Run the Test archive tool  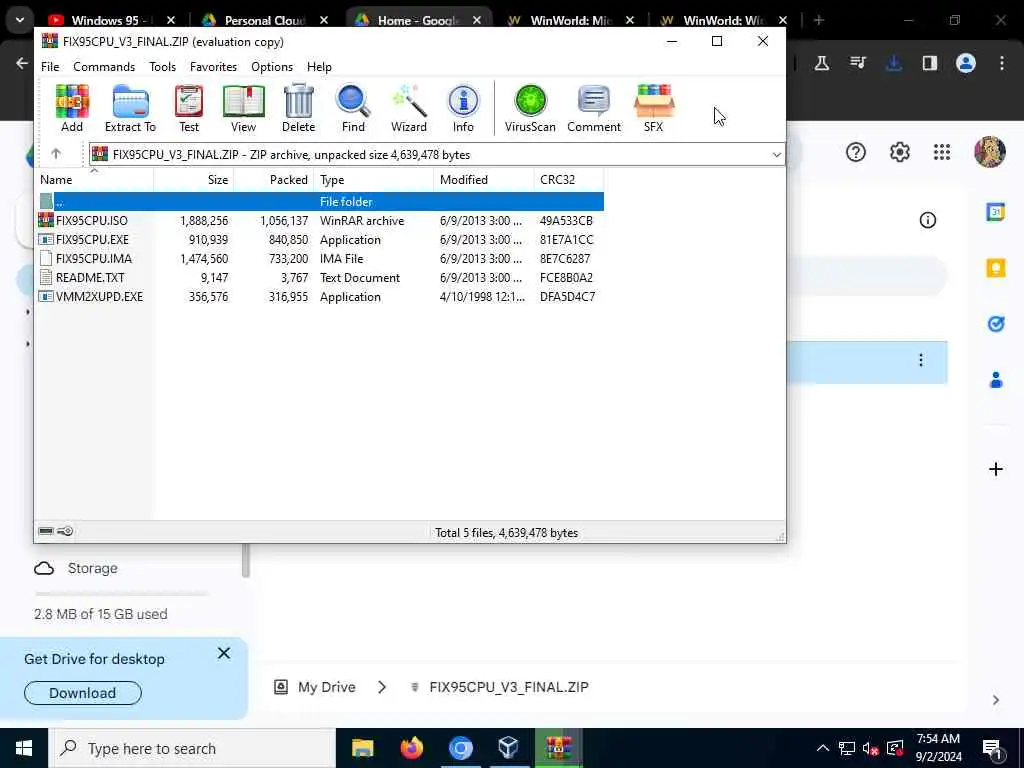pyautogui.click(x=189, y=108)
